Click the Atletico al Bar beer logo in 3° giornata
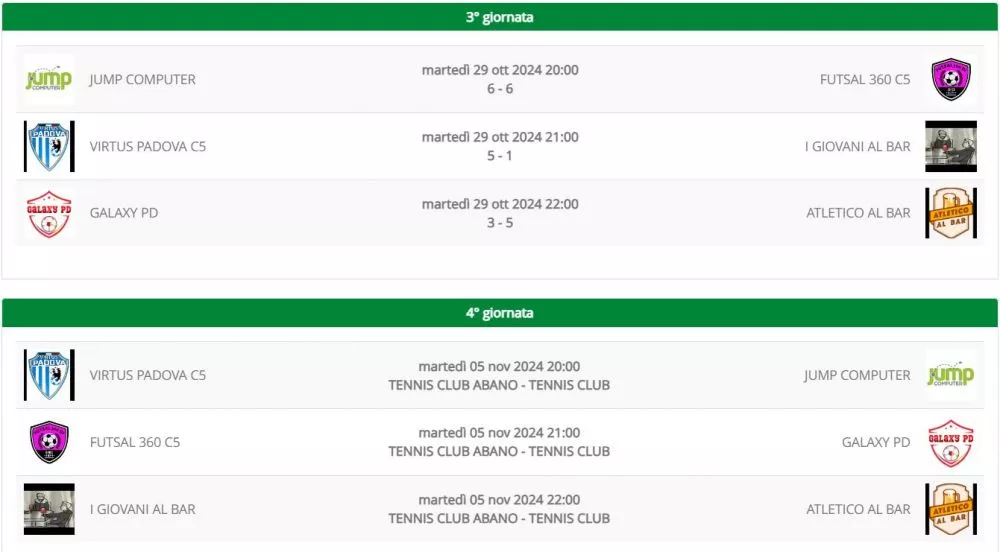The width and height of the screenshot is (1000, 552). (x=951, y=214)
